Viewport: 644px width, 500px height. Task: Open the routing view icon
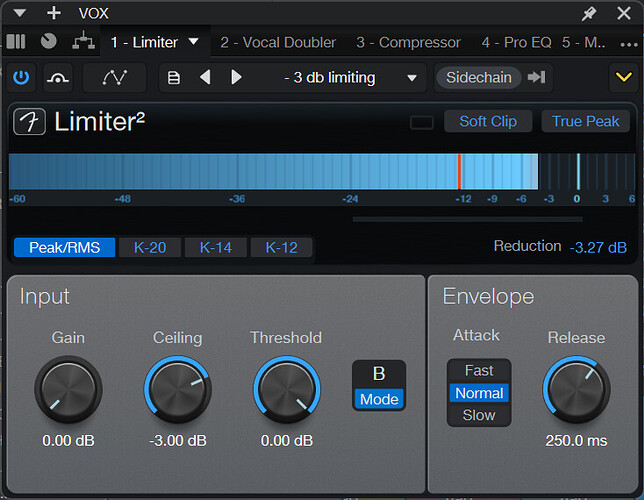point(83,41)
